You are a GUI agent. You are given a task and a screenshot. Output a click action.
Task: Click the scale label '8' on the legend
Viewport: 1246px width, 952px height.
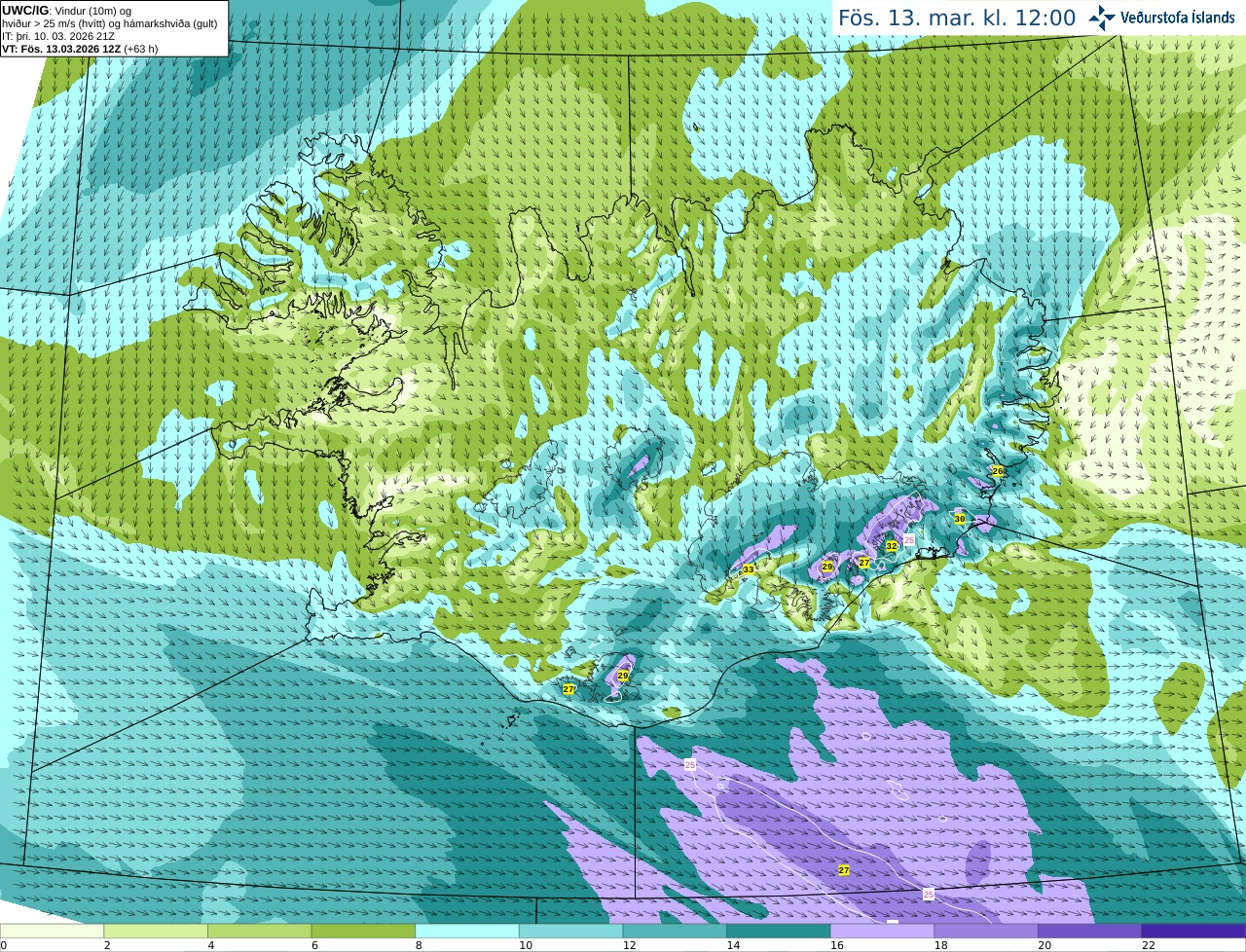419,945
